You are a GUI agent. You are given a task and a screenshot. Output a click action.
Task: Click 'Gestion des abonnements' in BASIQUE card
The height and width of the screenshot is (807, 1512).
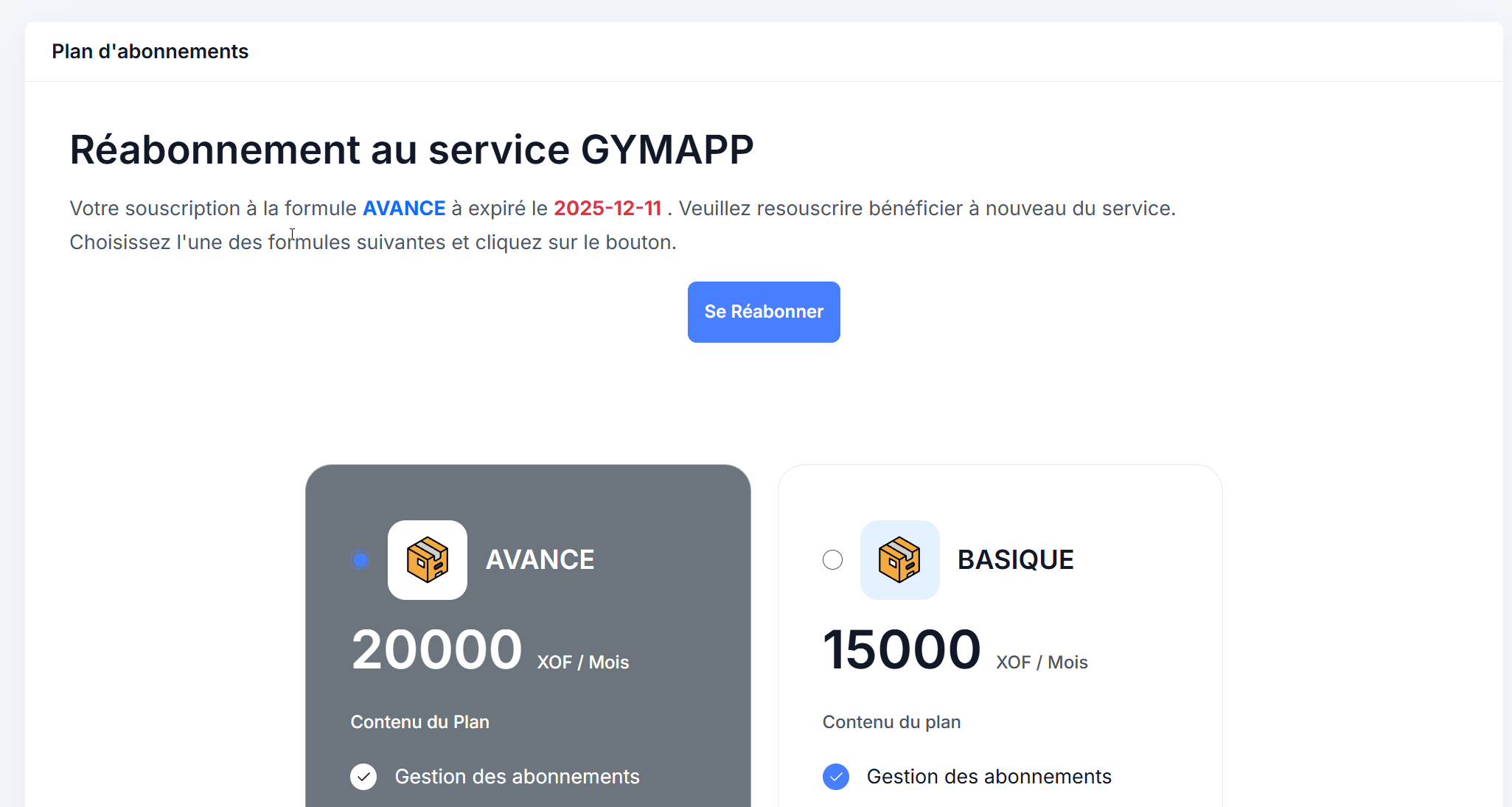click(989, 777)
